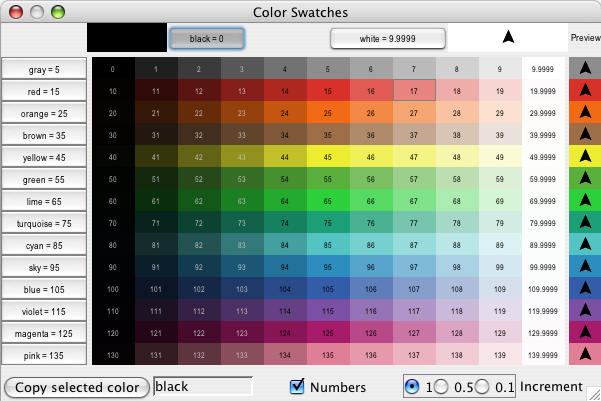Click the arrow preview icon in the cyan row
The width and height of the screenshot is (601, 401).
tap(584, 245)
